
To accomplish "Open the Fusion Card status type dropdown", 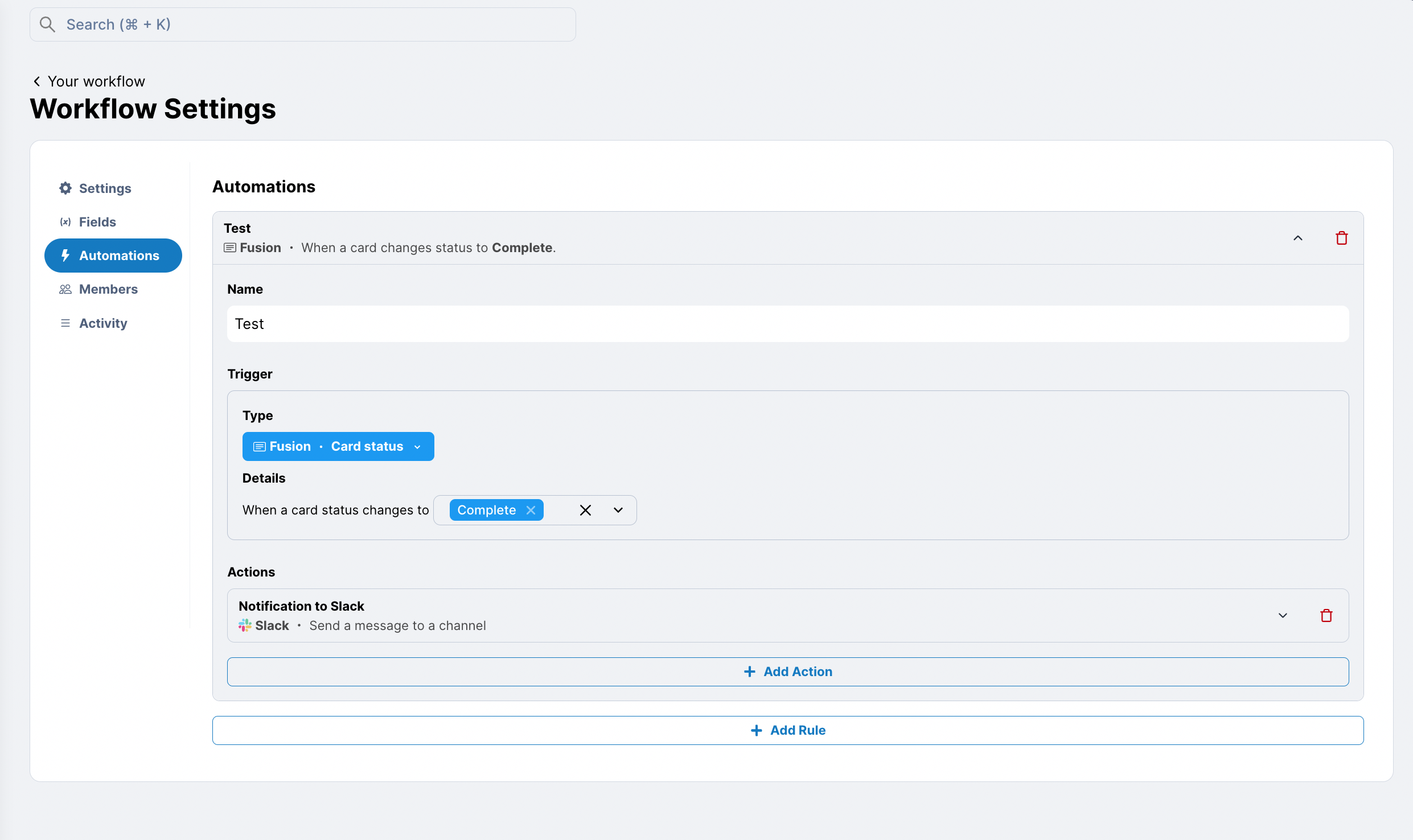I will [x=338, y=446].
